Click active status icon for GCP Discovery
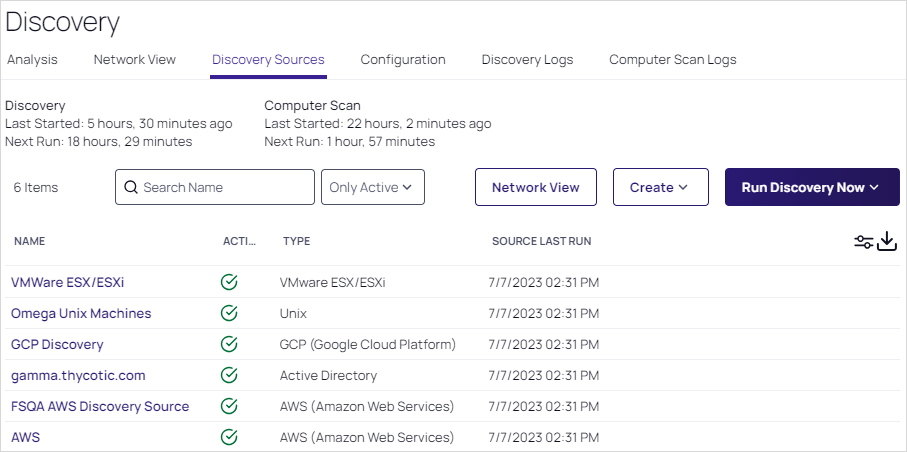This screenshot has width=907, height=452. pos(229,344)
